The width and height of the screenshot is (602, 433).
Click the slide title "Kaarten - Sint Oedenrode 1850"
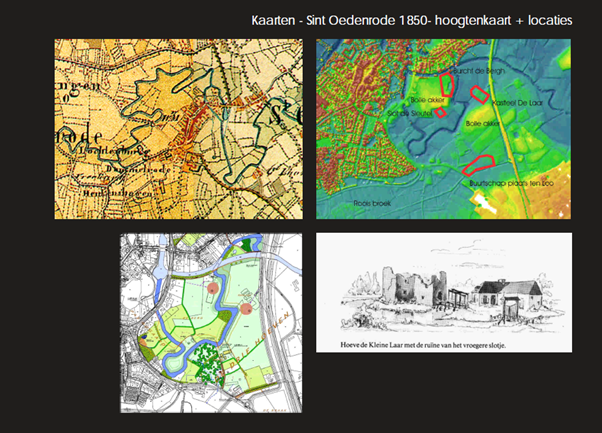(412, 20)
